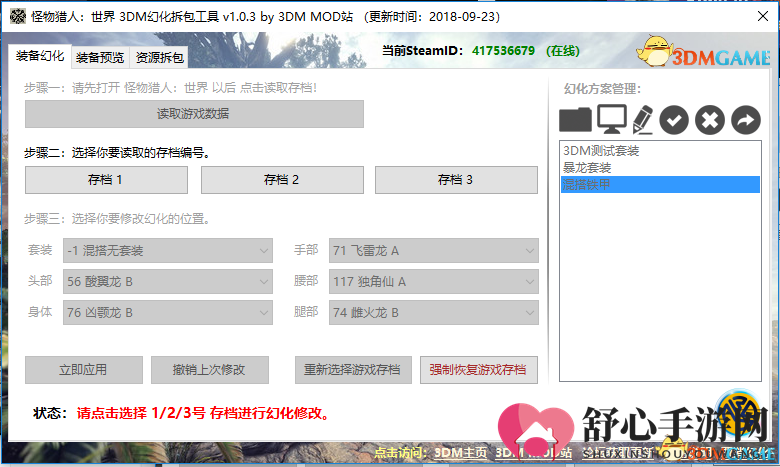Click the 强制恢复游戏存档 button

click(479, 370)
